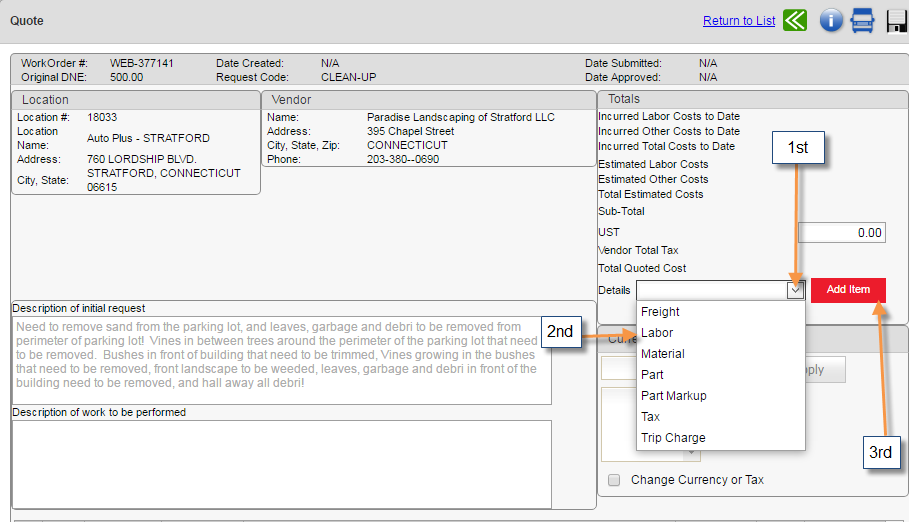Open the blue info icon

click(x=831, y=21)
